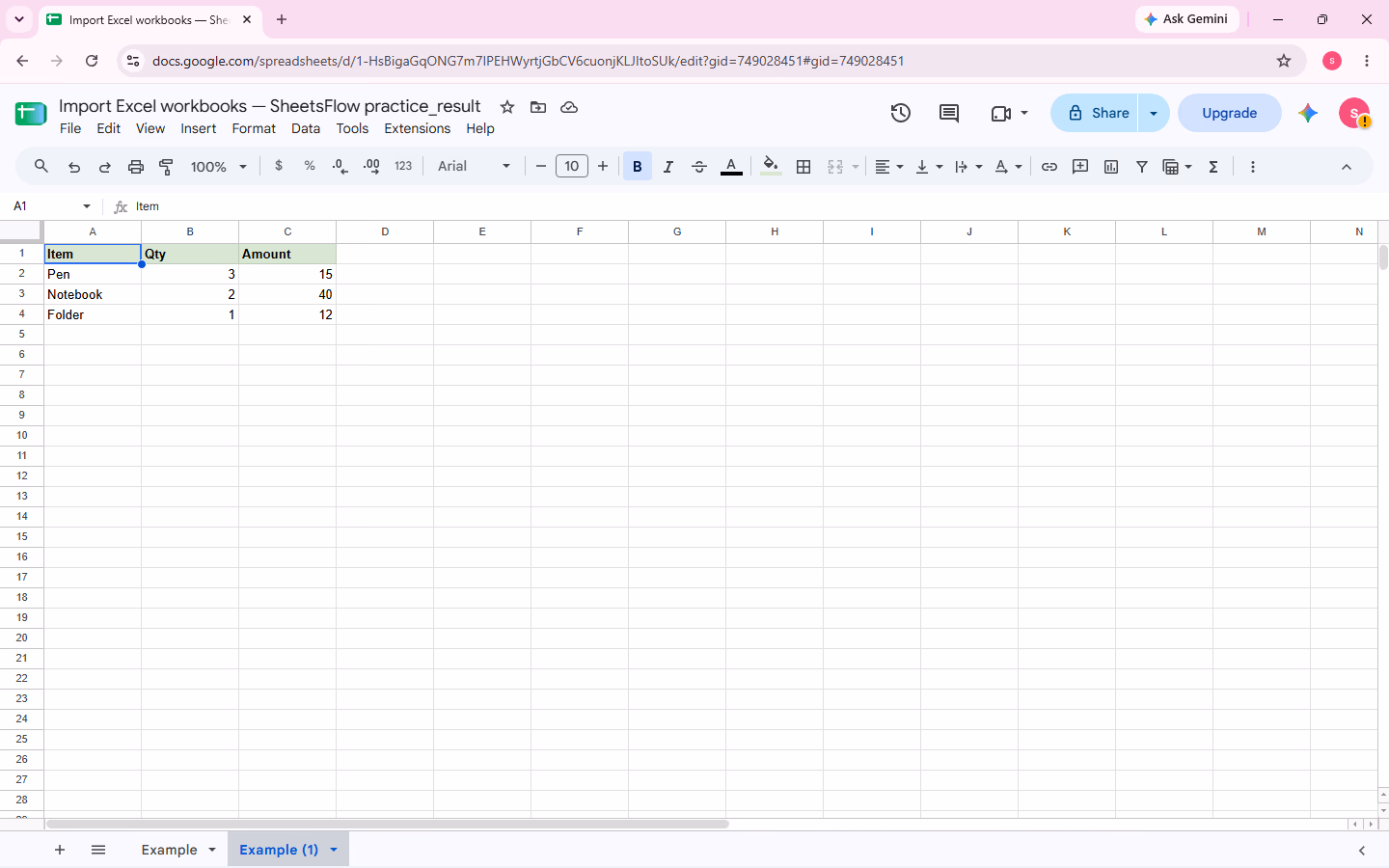Insert a chart

(1111, 167)
